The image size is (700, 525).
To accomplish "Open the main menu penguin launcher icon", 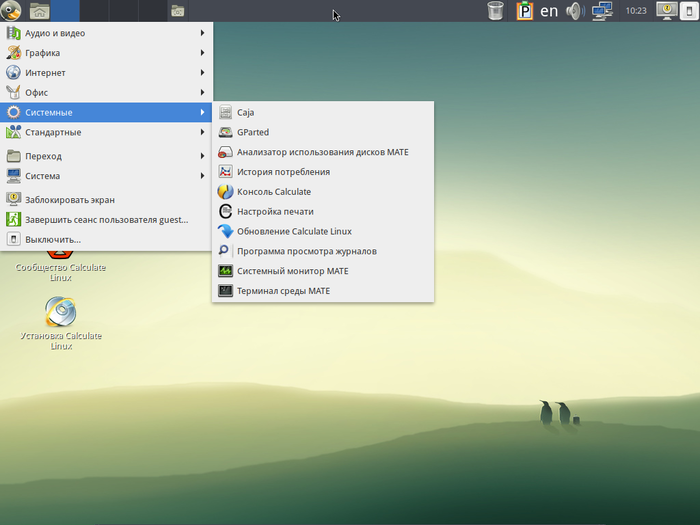I will (11, 10).
